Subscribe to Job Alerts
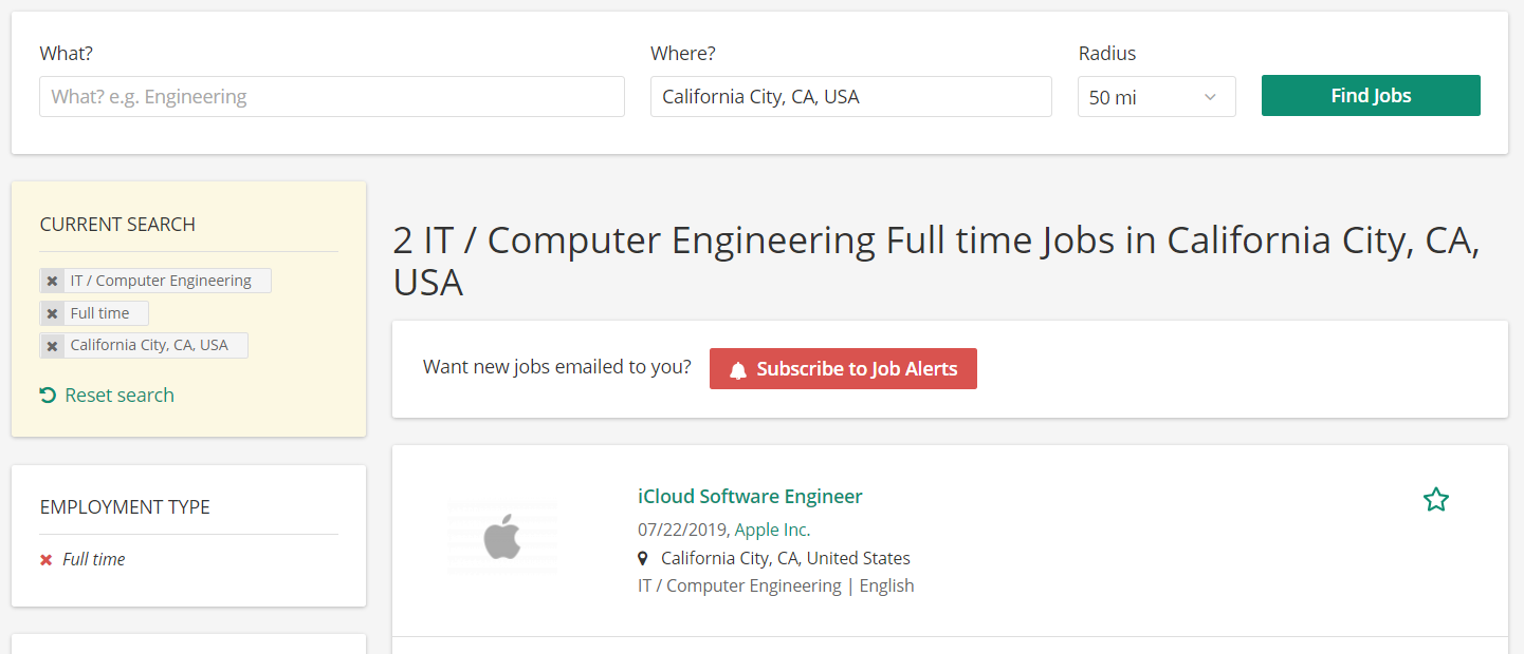This screenshot has height=654, width=1524. tap(843, 368)
